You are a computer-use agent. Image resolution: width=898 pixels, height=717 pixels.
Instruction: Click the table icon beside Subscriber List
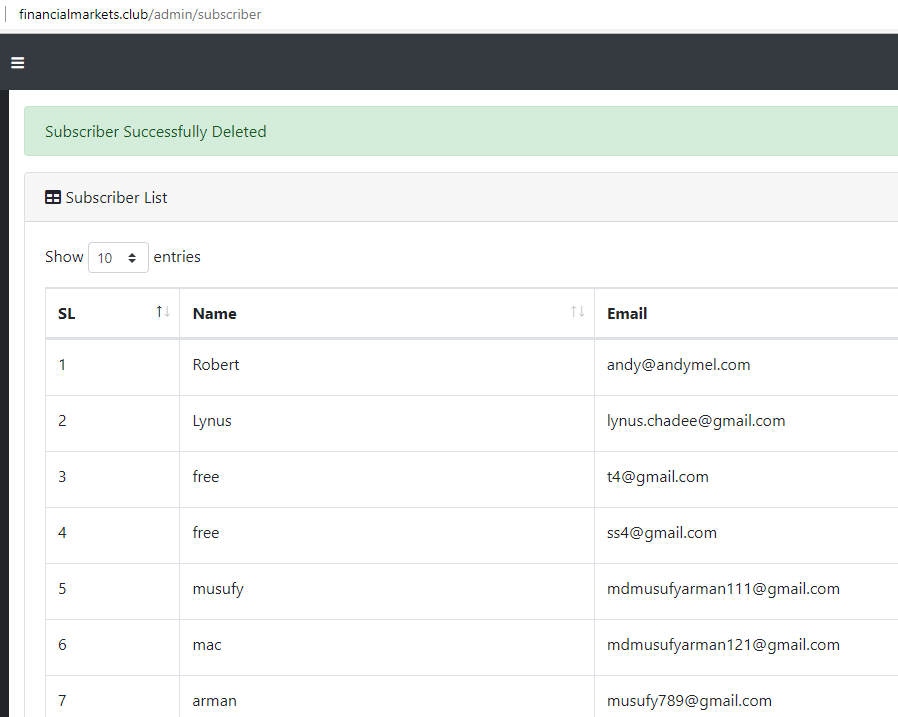click(53, 198)
